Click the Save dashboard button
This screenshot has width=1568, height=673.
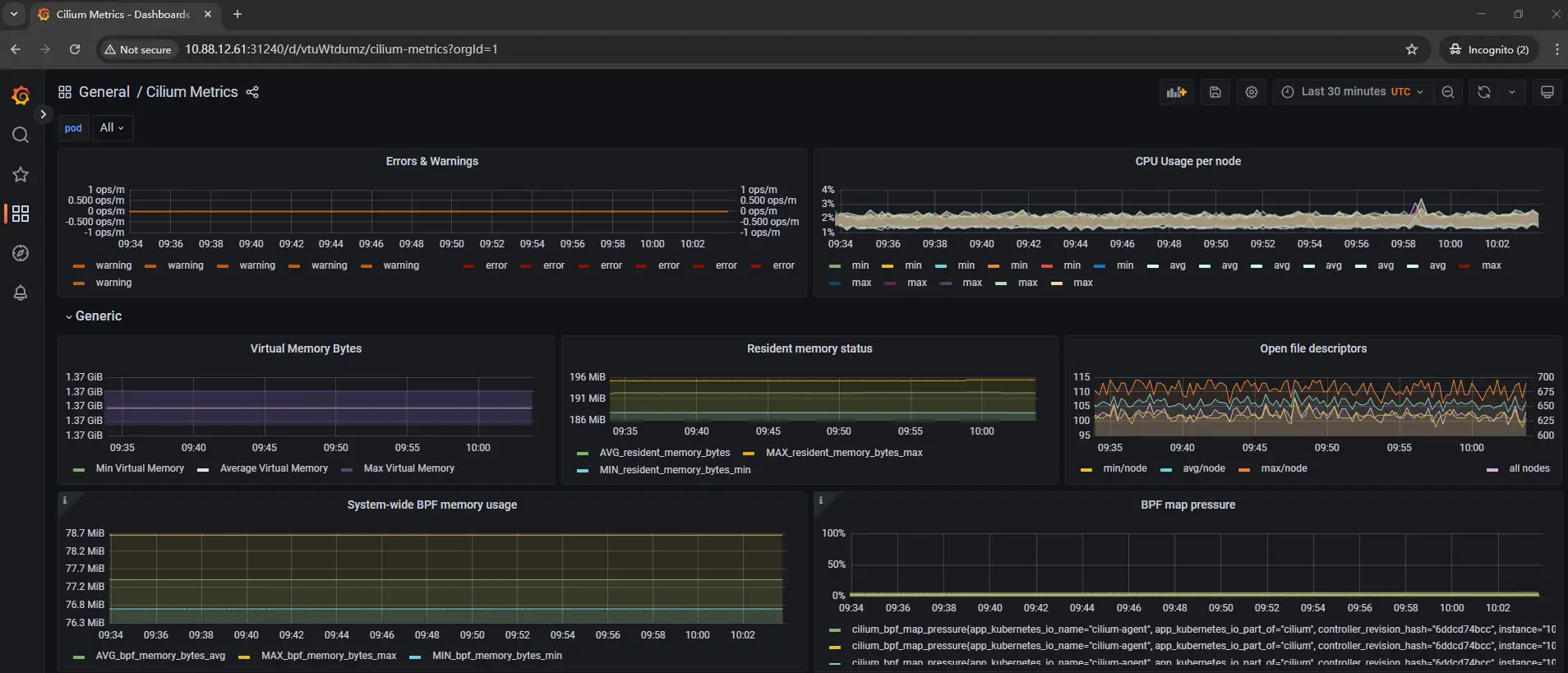[x=1215, y=92]
